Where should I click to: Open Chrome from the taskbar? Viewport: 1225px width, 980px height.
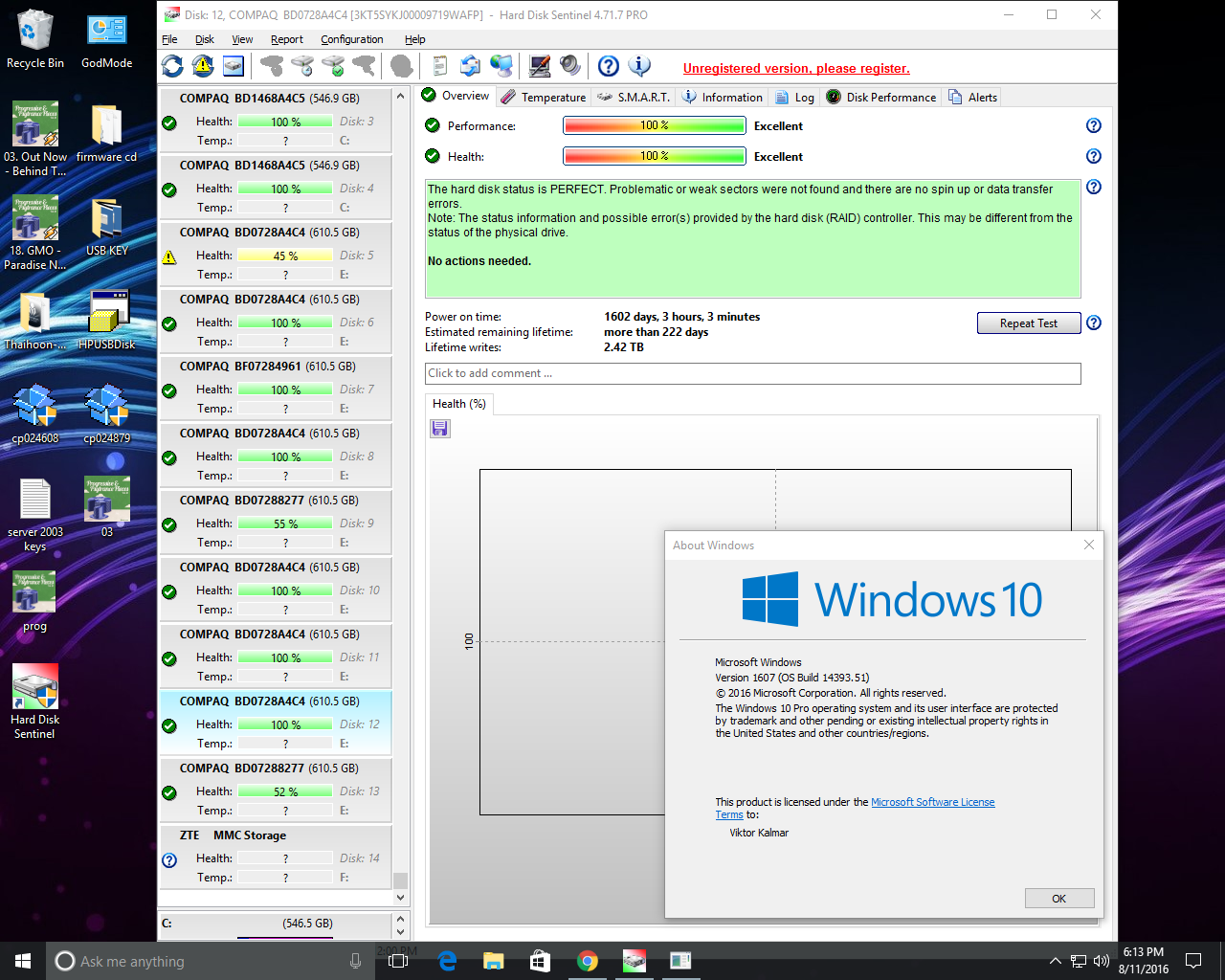pyautogui.click(x=588, y=961)
